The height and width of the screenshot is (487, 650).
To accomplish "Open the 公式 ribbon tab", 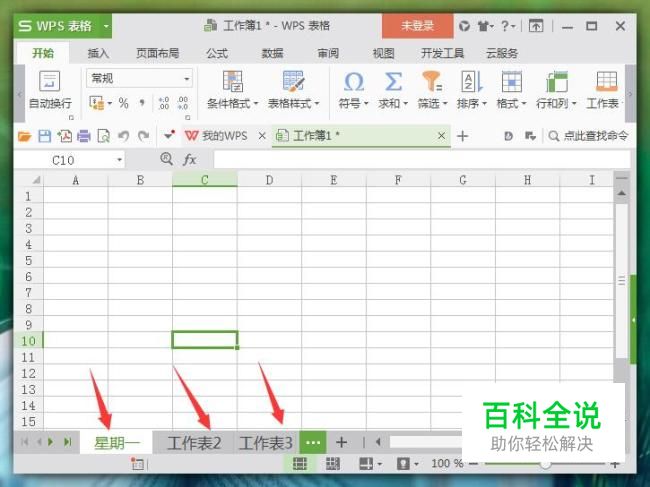I will pyautogui.click(x=217, y=53).
